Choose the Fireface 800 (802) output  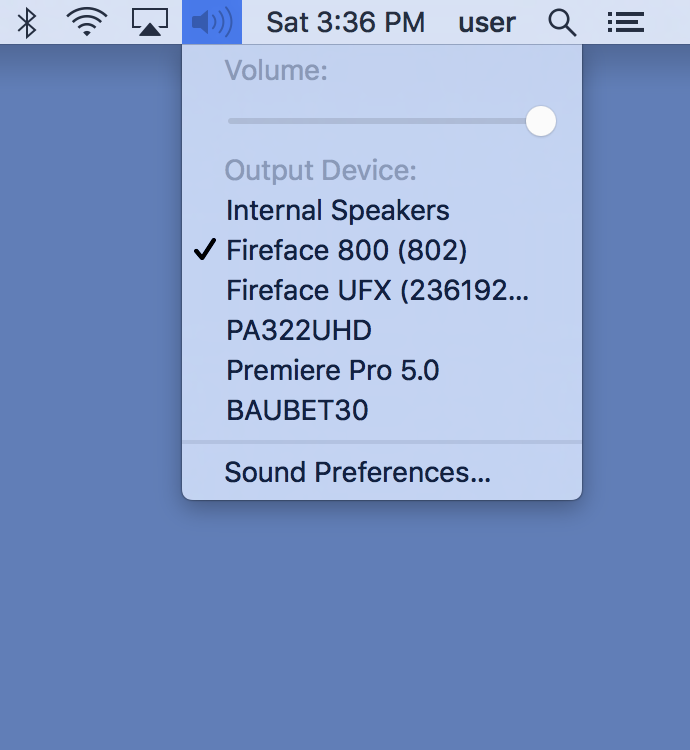coord(347,250)
